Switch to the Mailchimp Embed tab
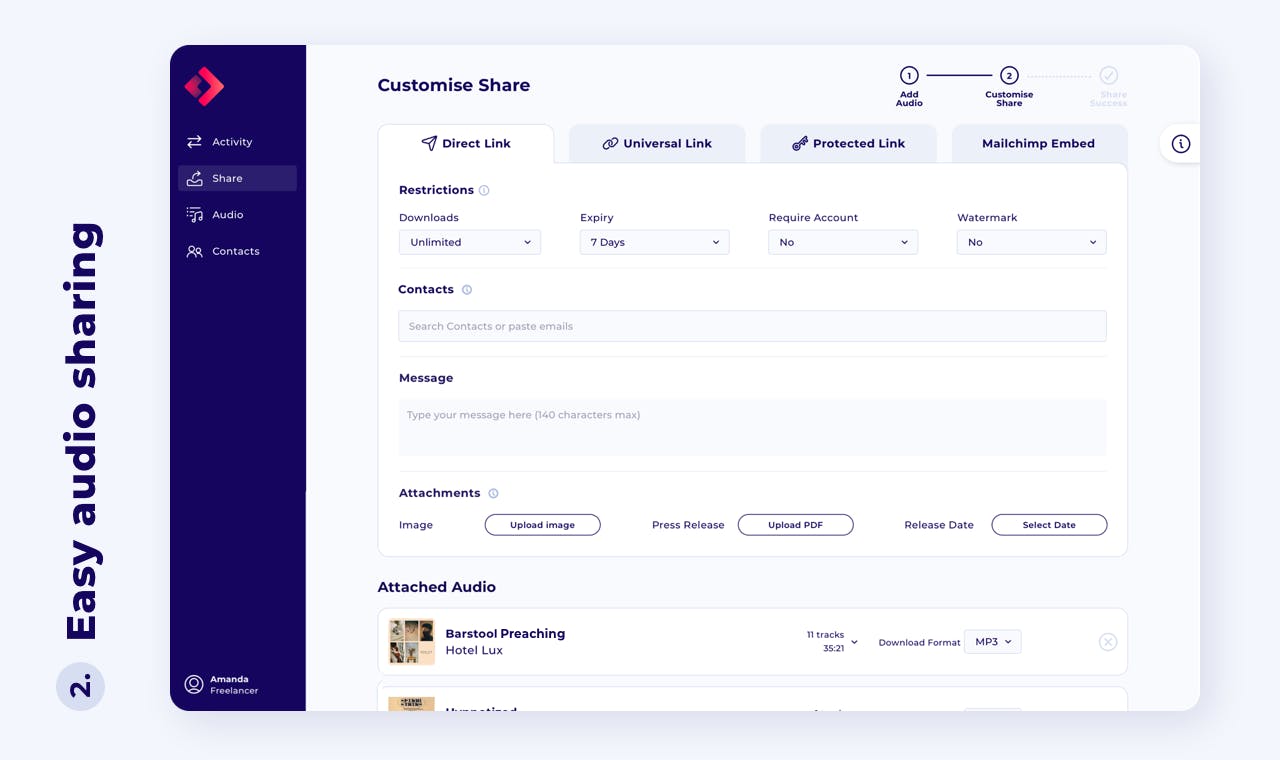Viewport: 1280px width, 760px height. coord(1040,144)
